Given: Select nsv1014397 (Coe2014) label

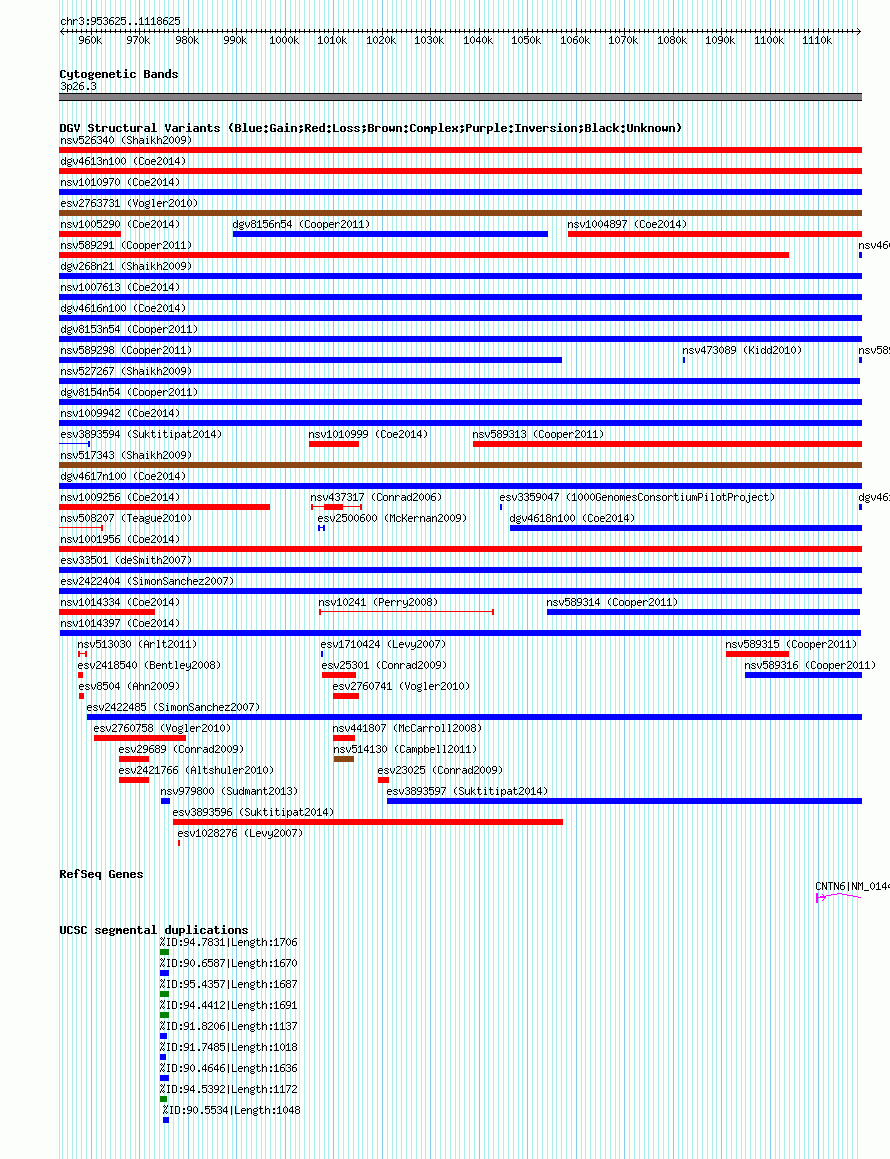Looking at the screenshot, I should [x=120, y=623].
